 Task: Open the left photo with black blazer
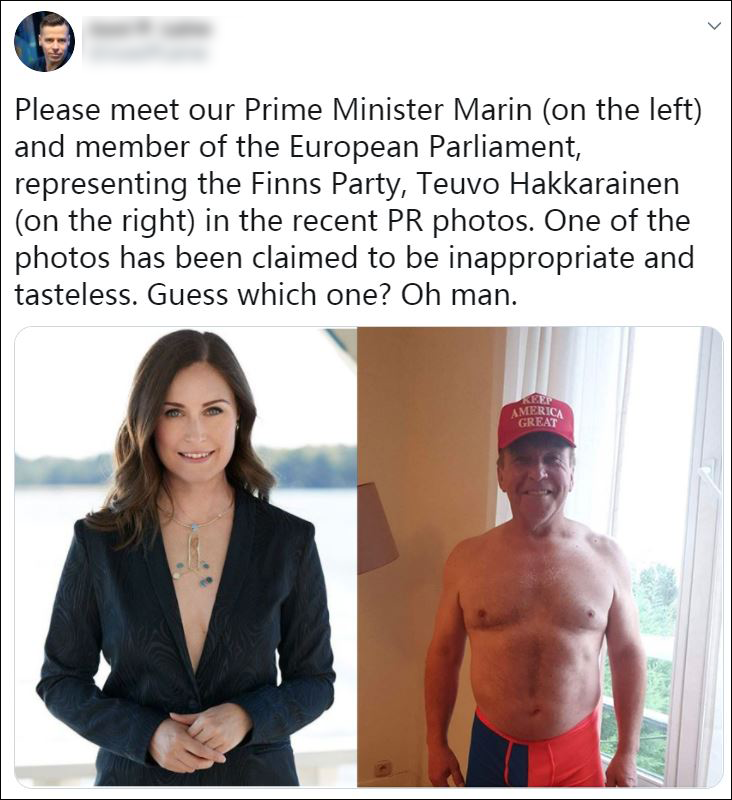(x=186, y=557)
